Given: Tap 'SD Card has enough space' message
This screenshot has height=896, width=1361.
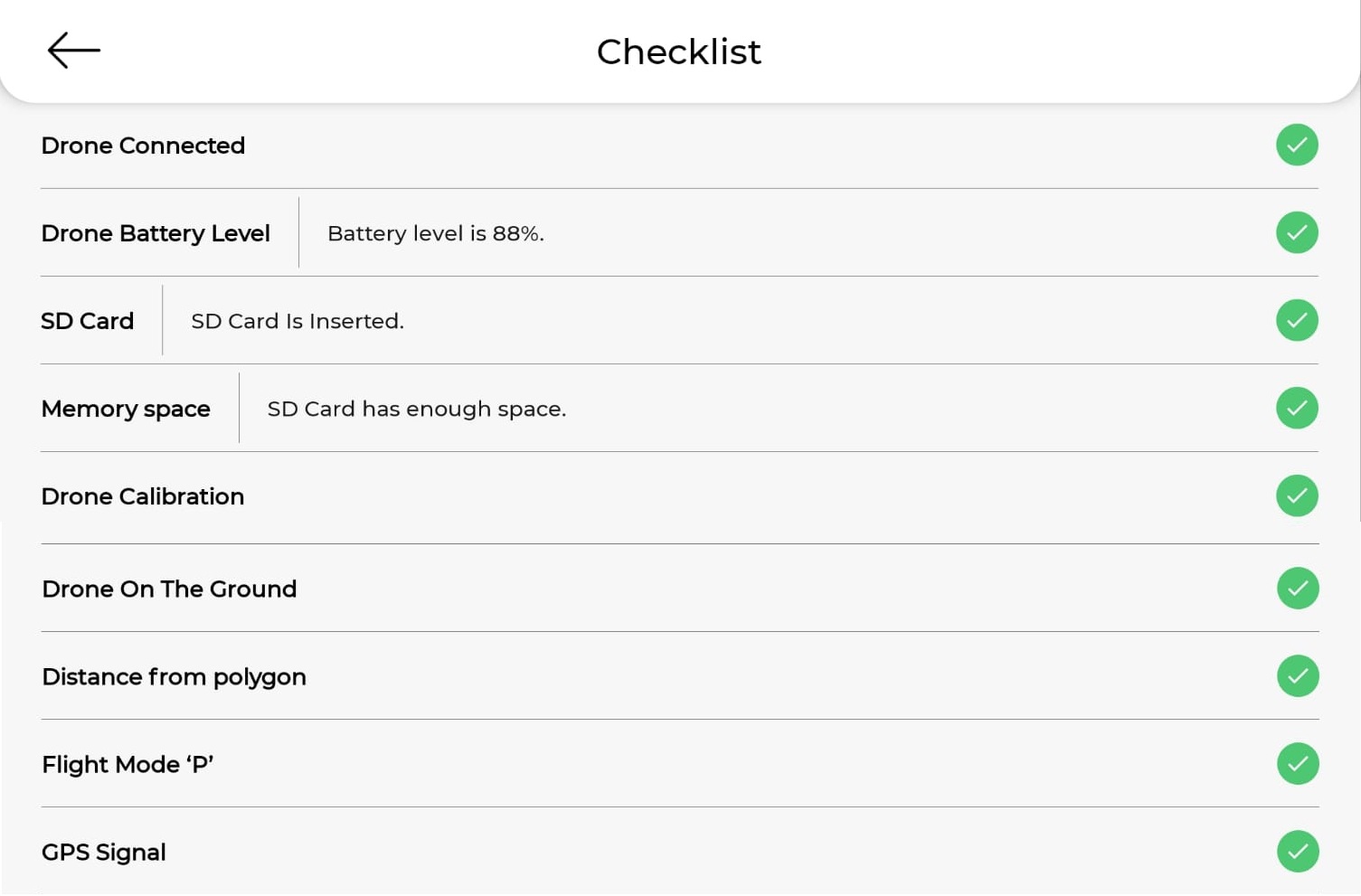Looking at the screenshot, I should pos(417,409).
